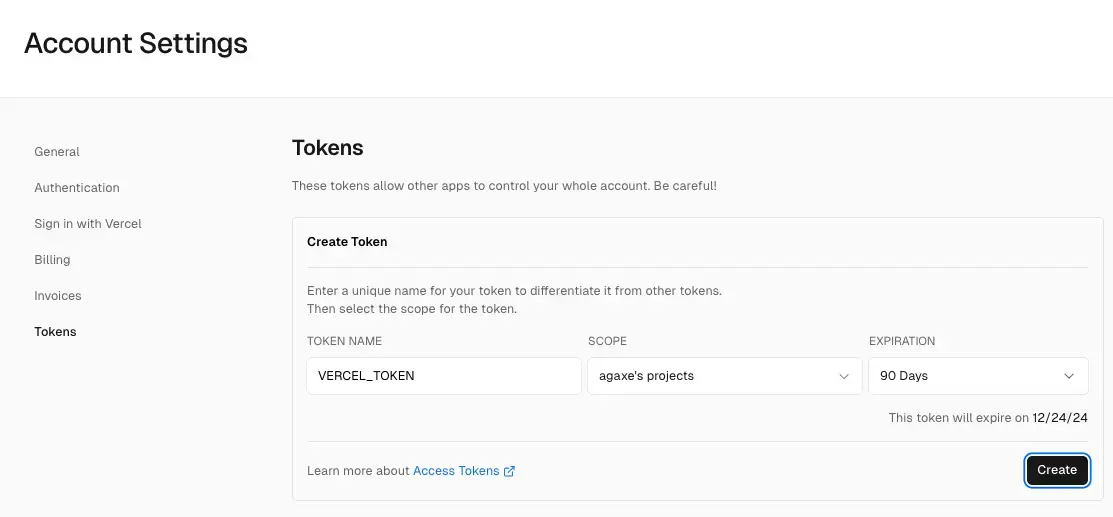Open the Expiration dropdown showing 90 Days
The image size is (1113, 517).
[x=978, y=376]
